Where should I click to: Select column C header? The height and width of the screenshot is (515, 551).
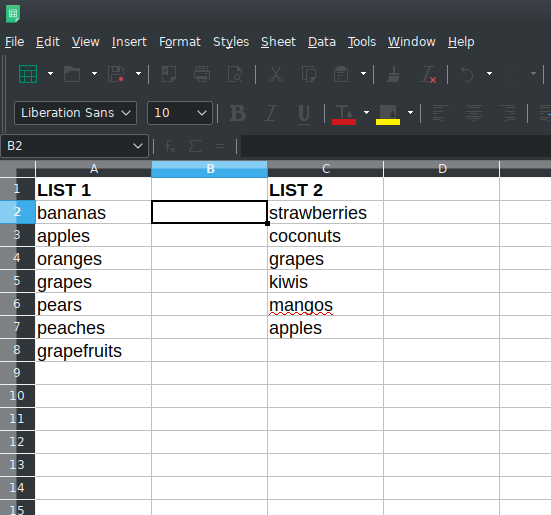click(x=326, y=169)
